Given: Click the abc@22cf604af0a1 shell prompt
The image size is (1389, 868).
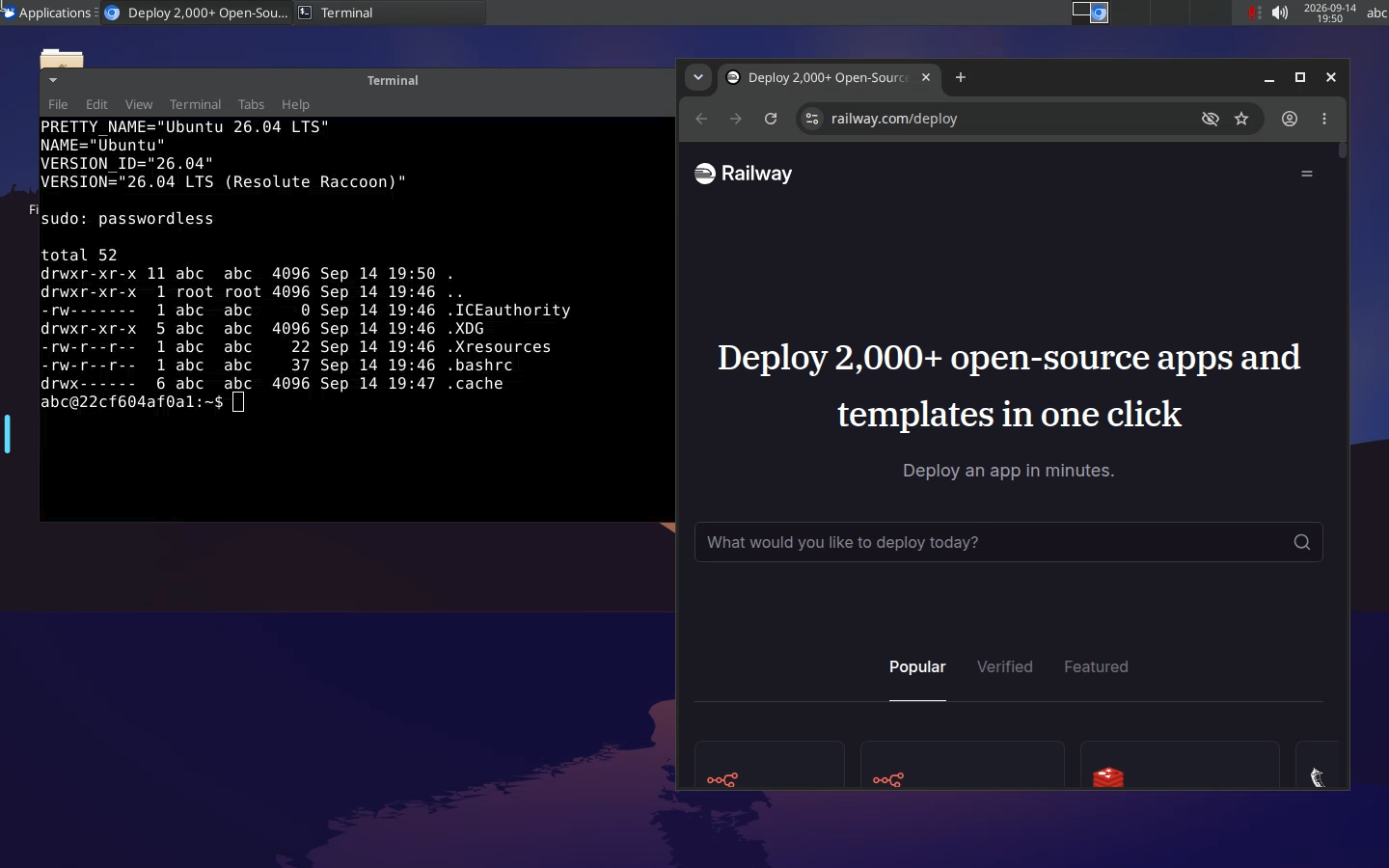Looking at the screenshot, I should point(131,402).
